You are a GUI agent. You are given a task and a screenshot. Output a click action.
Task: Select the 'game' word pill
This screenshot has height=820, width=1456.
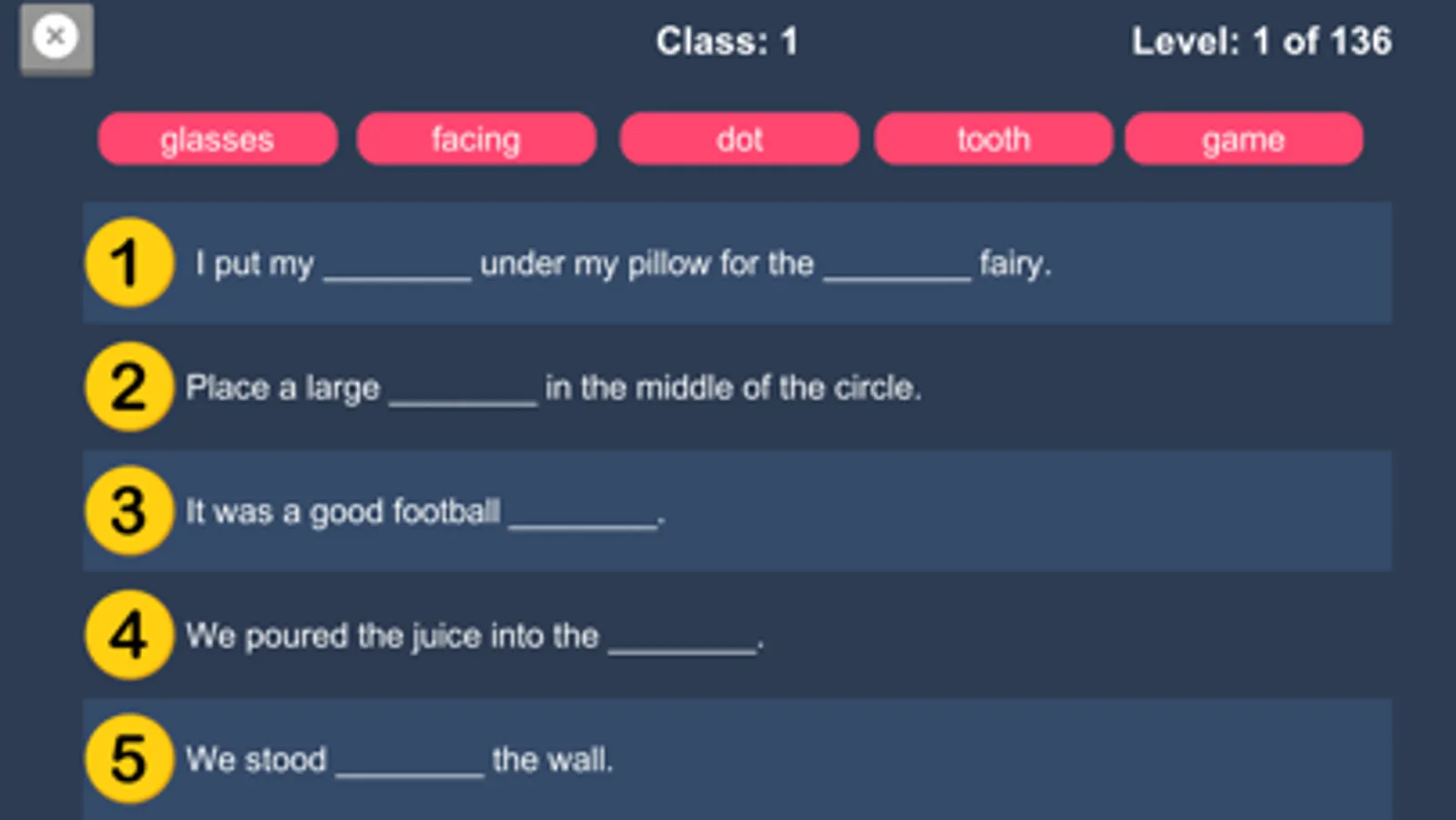coord(1243,139)
